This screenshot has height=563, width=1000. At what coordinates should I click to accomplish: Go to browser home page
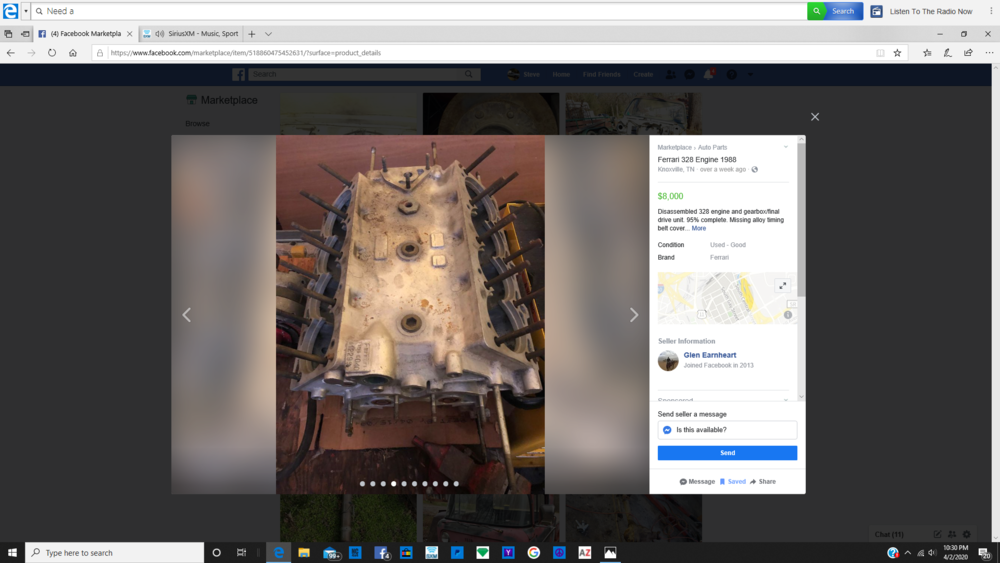[73, 53]
